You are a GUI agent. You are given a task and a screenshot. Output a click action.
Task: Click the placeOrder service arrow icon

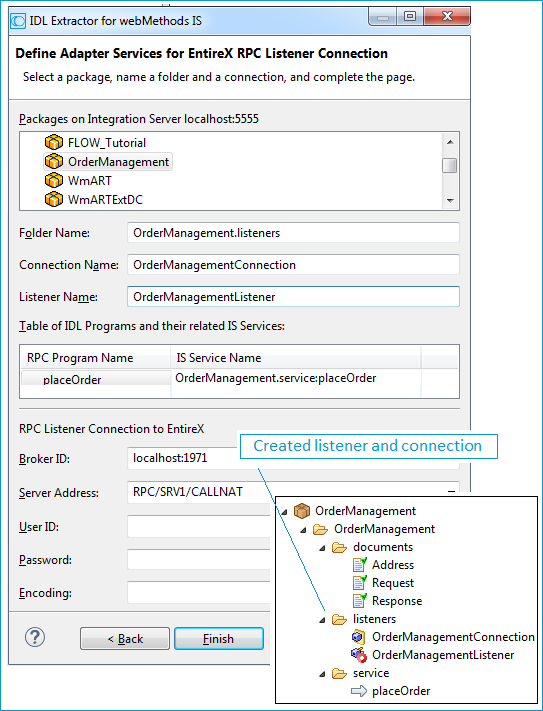click(359, 691)
